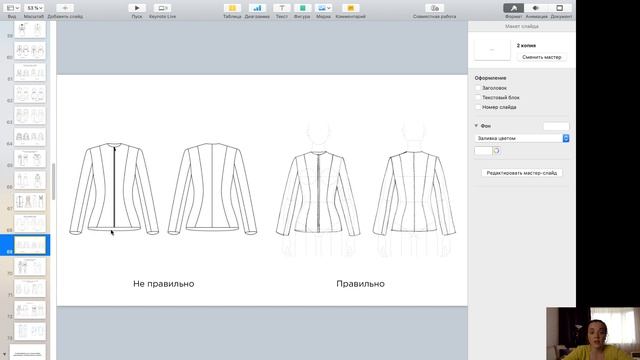Click the 2 копия master name text
Image resolution: width=640 pixels, height=360 pixels.
click(x=526, y=46)
